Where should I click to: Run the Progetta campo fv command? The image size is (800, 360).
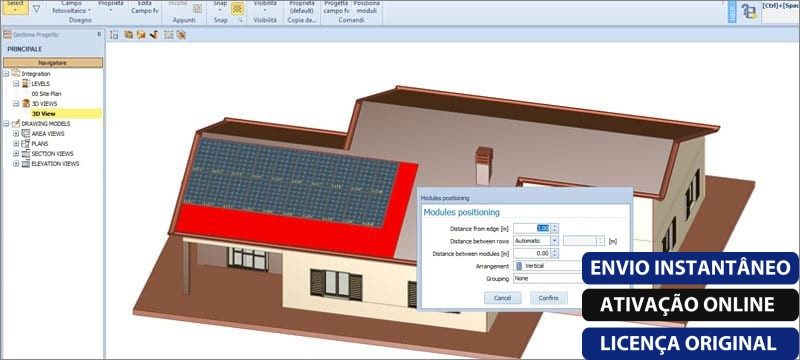click(x=336, y=7)
